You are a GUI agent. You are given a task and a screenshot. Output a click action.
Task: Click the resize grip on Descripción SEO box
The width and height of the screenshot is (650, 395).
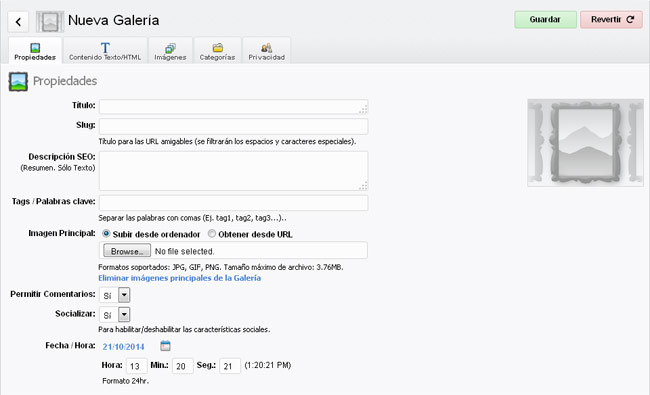[x=363, y=186]
